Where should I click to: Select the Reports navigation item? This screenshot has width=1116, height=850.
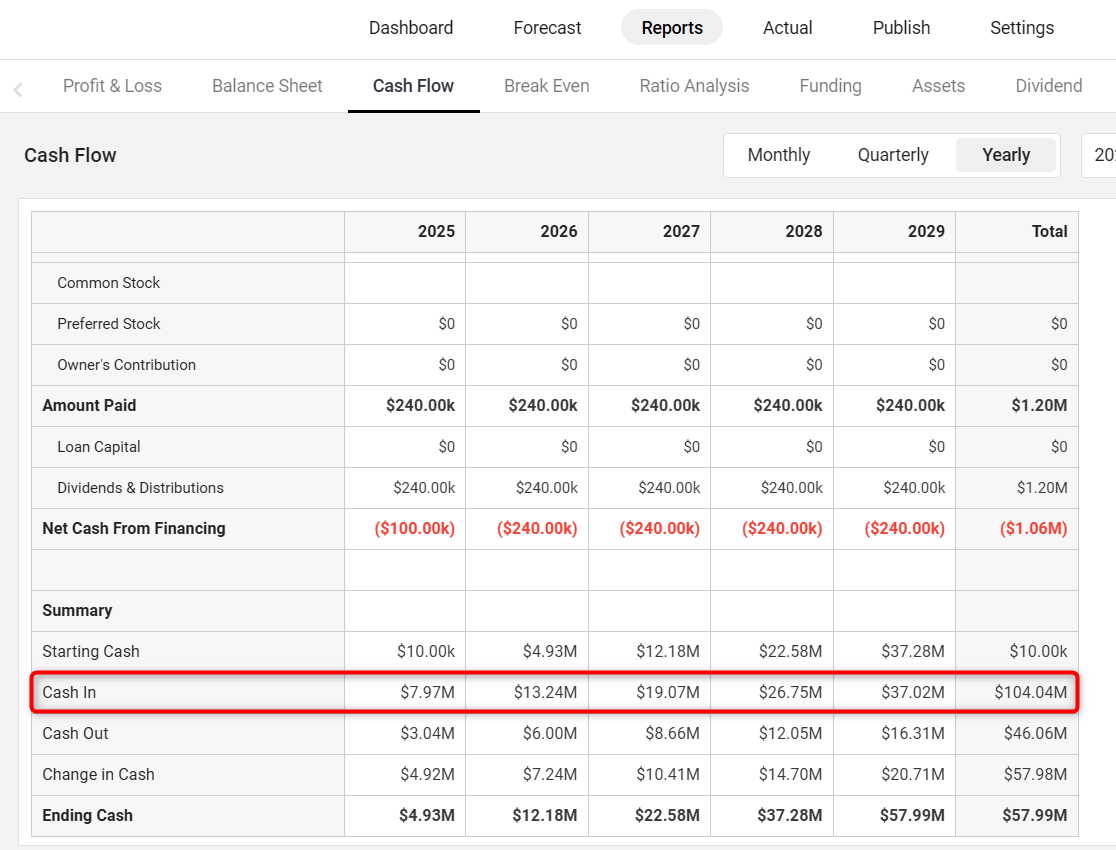click(x=672, y=28)
